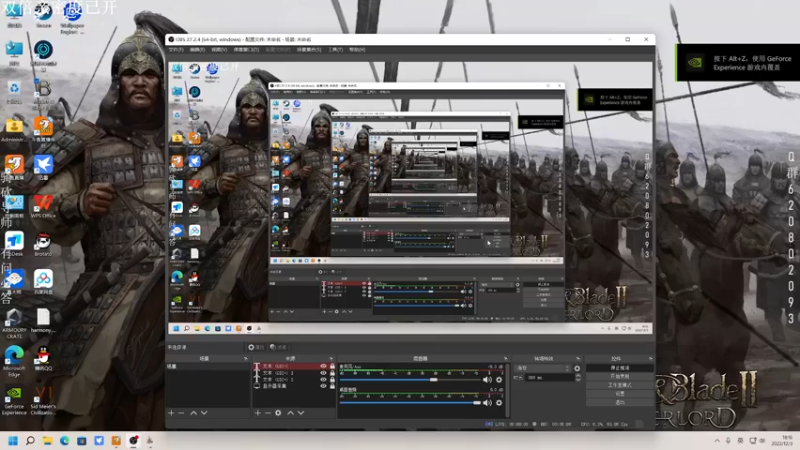
Task: Open Tencent QQ desktop shortcut
Action: point(43,358)
